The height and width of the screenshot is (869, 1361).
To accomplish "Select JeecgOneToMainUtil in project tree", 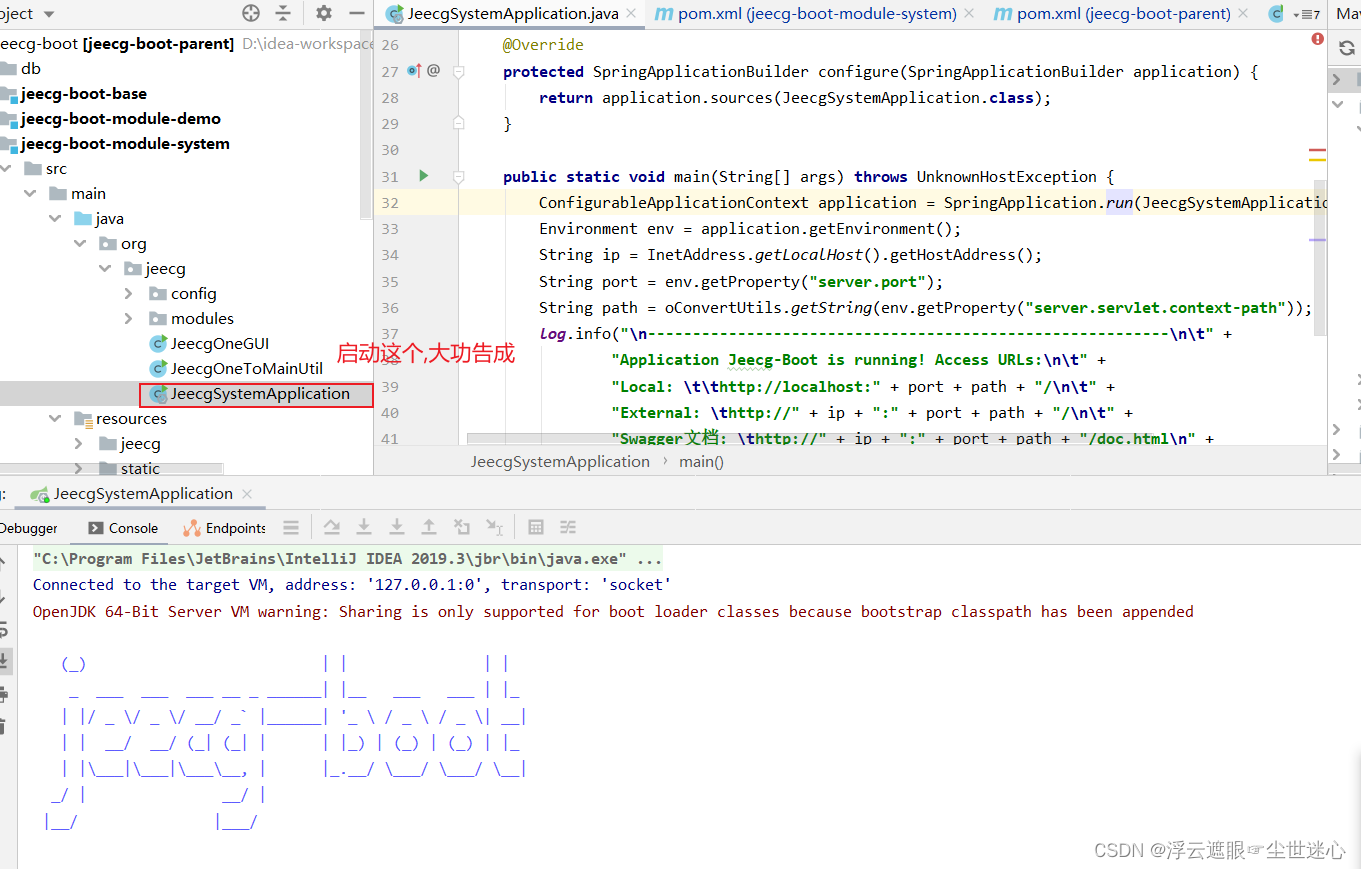I will 236,369.
